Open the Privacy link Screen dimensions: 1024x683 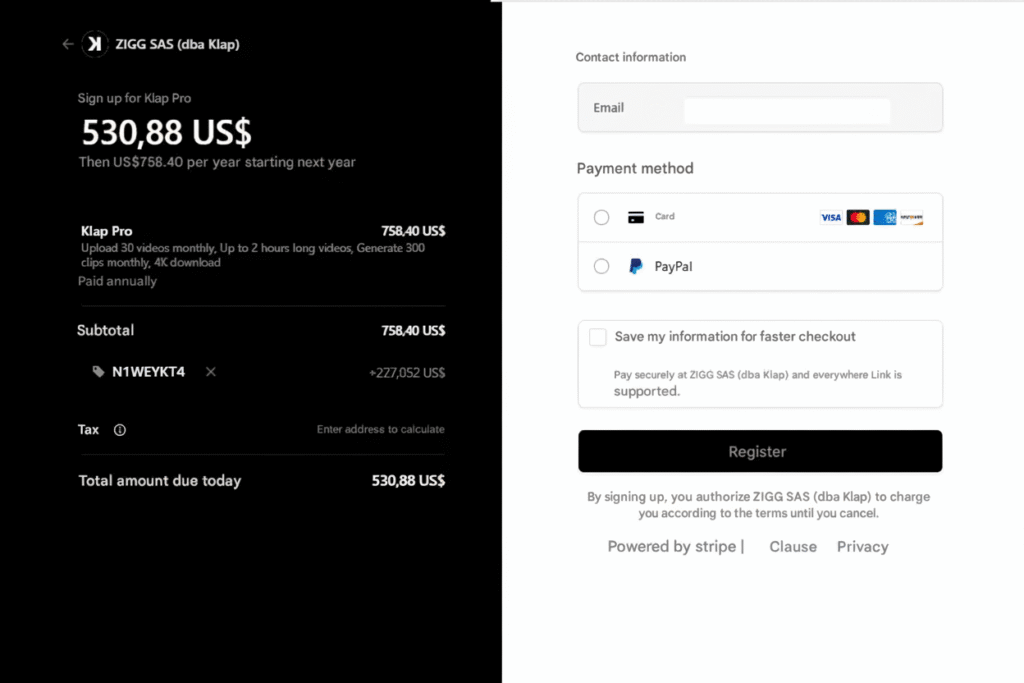pyautogui.click(x=862, y=547)
